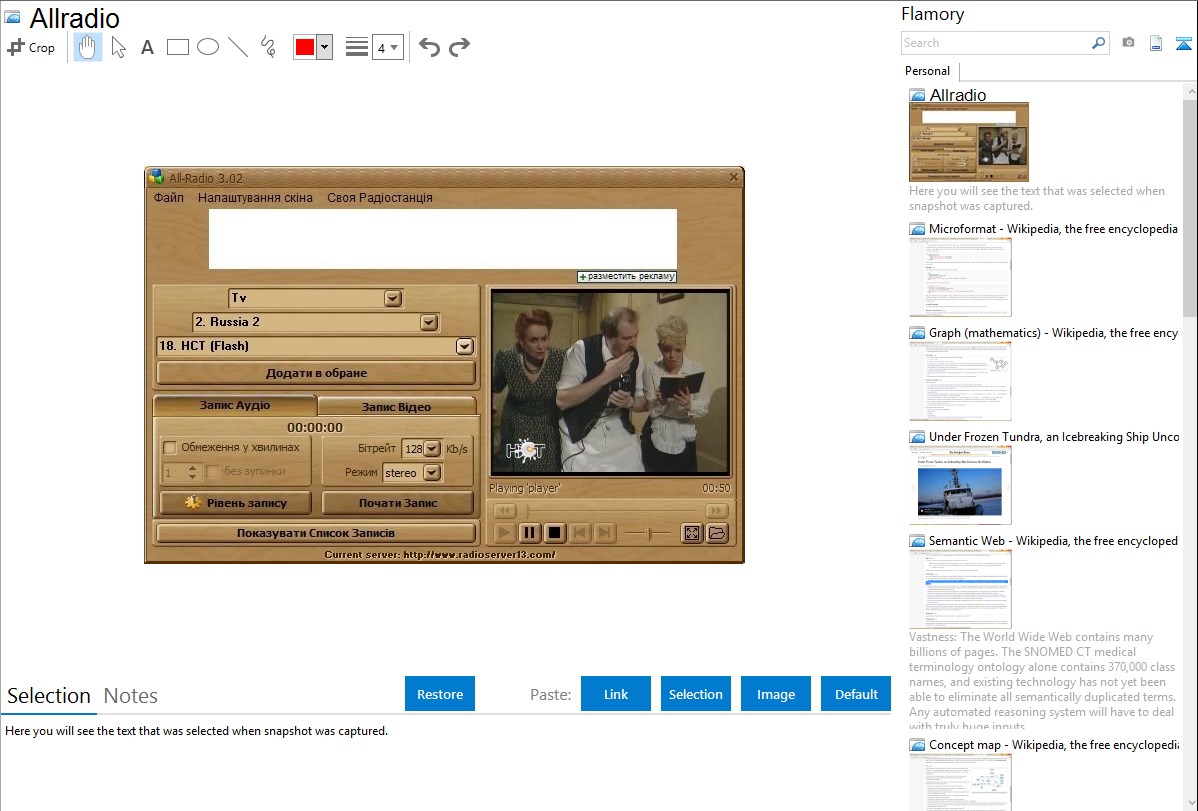This screenshot has height=811, width=1198.
Task: Expand the 2. Russia 2 dropdown
Action: (429, 322)
